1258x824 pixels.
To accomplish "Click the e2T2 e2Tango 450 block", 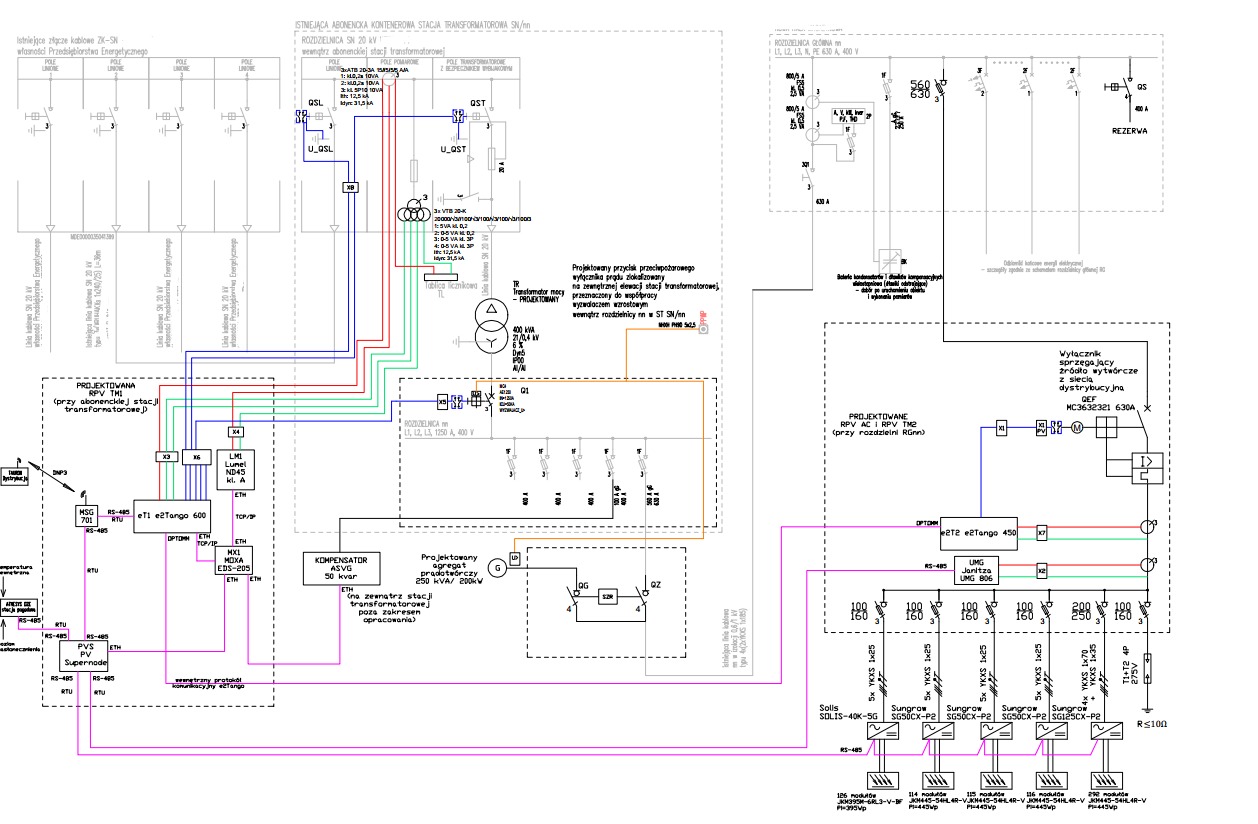I will 979,534.
